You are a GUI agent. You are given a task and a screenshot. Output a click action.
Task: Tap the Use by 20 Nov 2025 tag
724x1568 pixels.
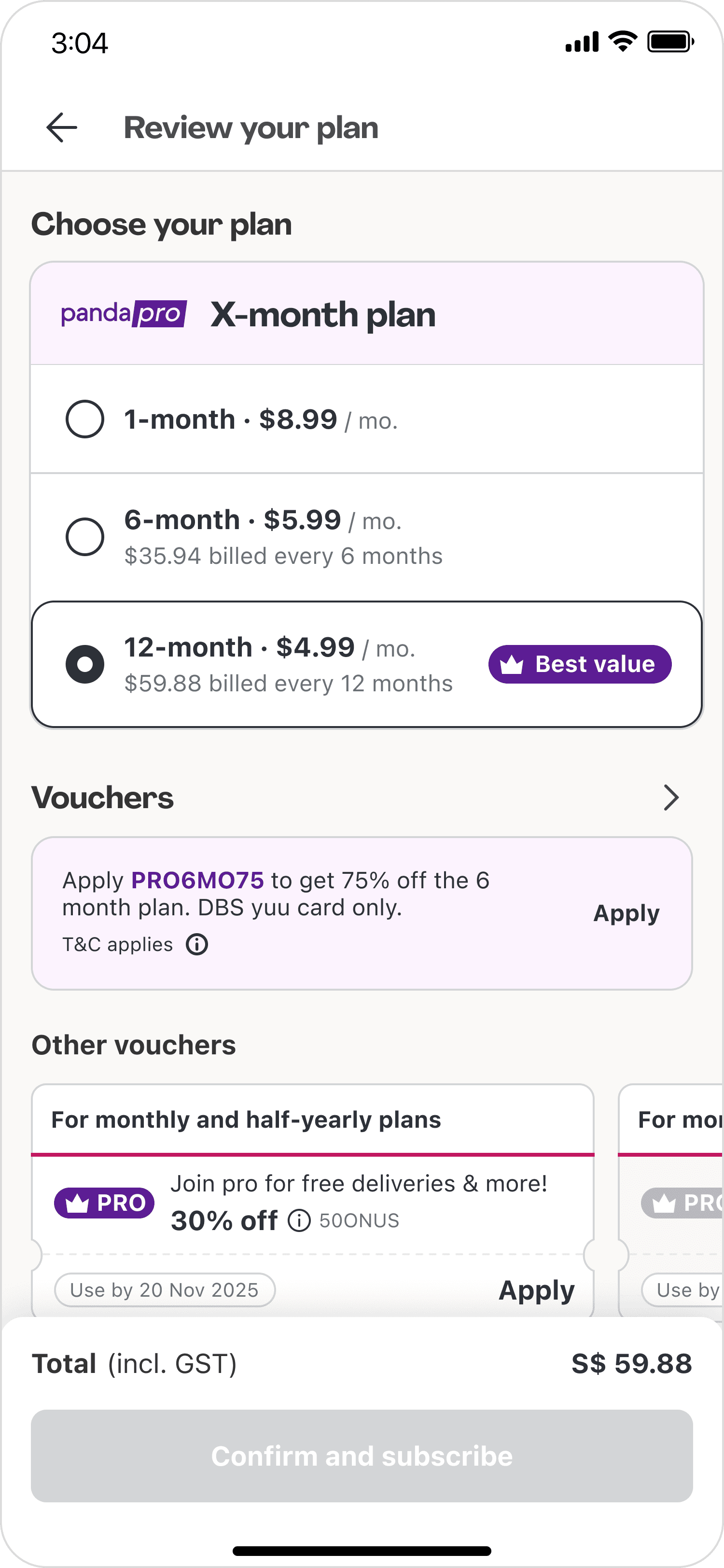tap(164, 1290)
